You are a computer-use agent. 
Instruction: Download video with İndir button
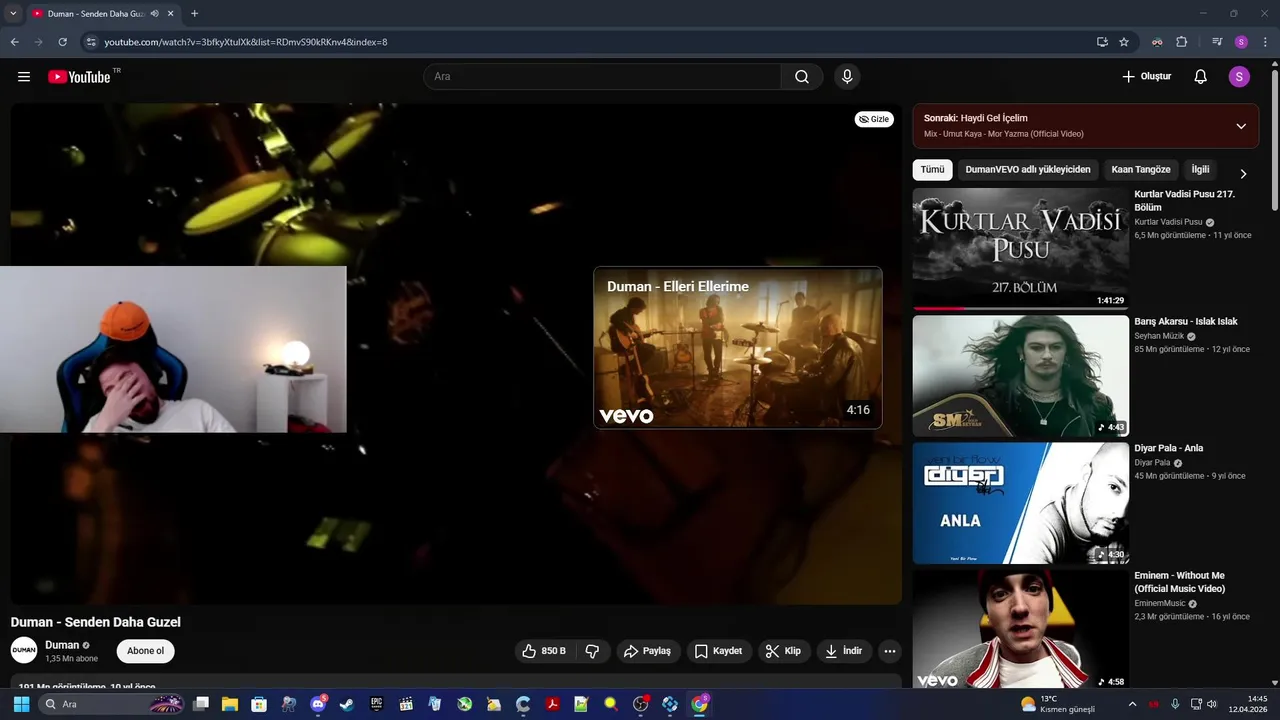[x=843, y=651]
